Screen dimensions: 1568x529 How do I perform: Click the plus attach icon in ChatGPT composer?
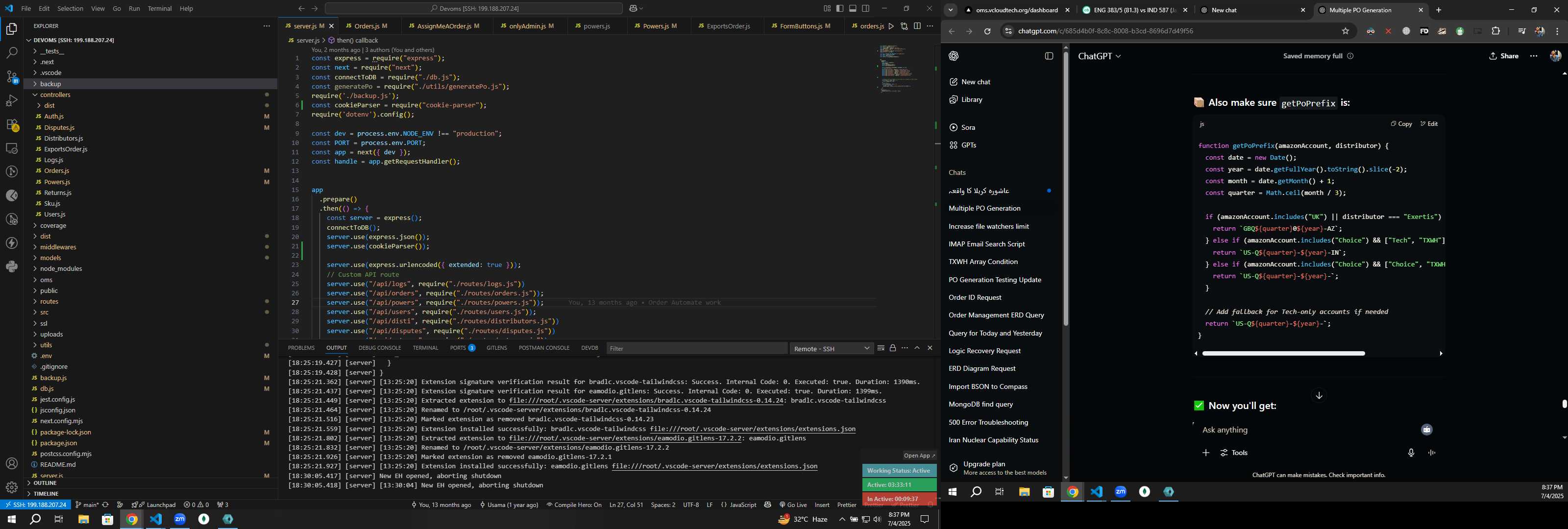1205,453
